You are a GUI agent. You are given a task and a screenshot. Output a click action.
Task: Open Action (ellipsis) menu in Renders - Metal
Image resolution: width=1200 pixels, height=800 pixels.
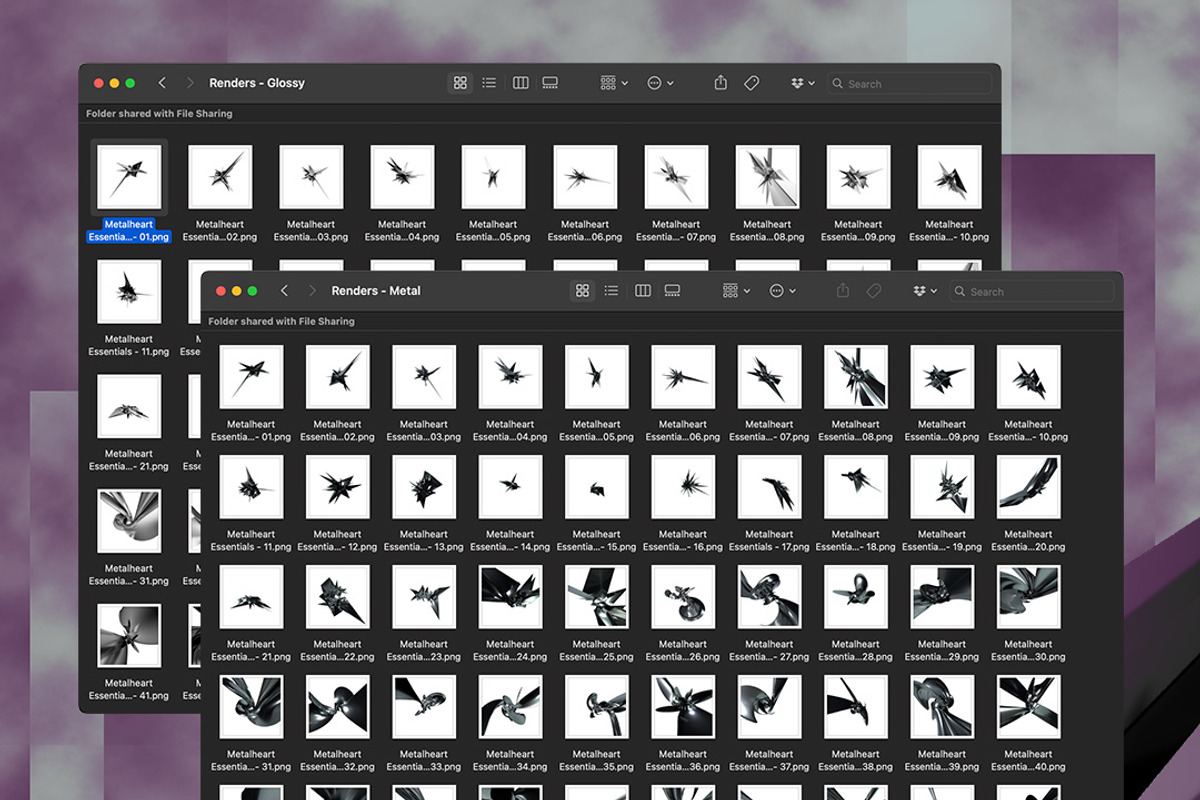(783, 291)
